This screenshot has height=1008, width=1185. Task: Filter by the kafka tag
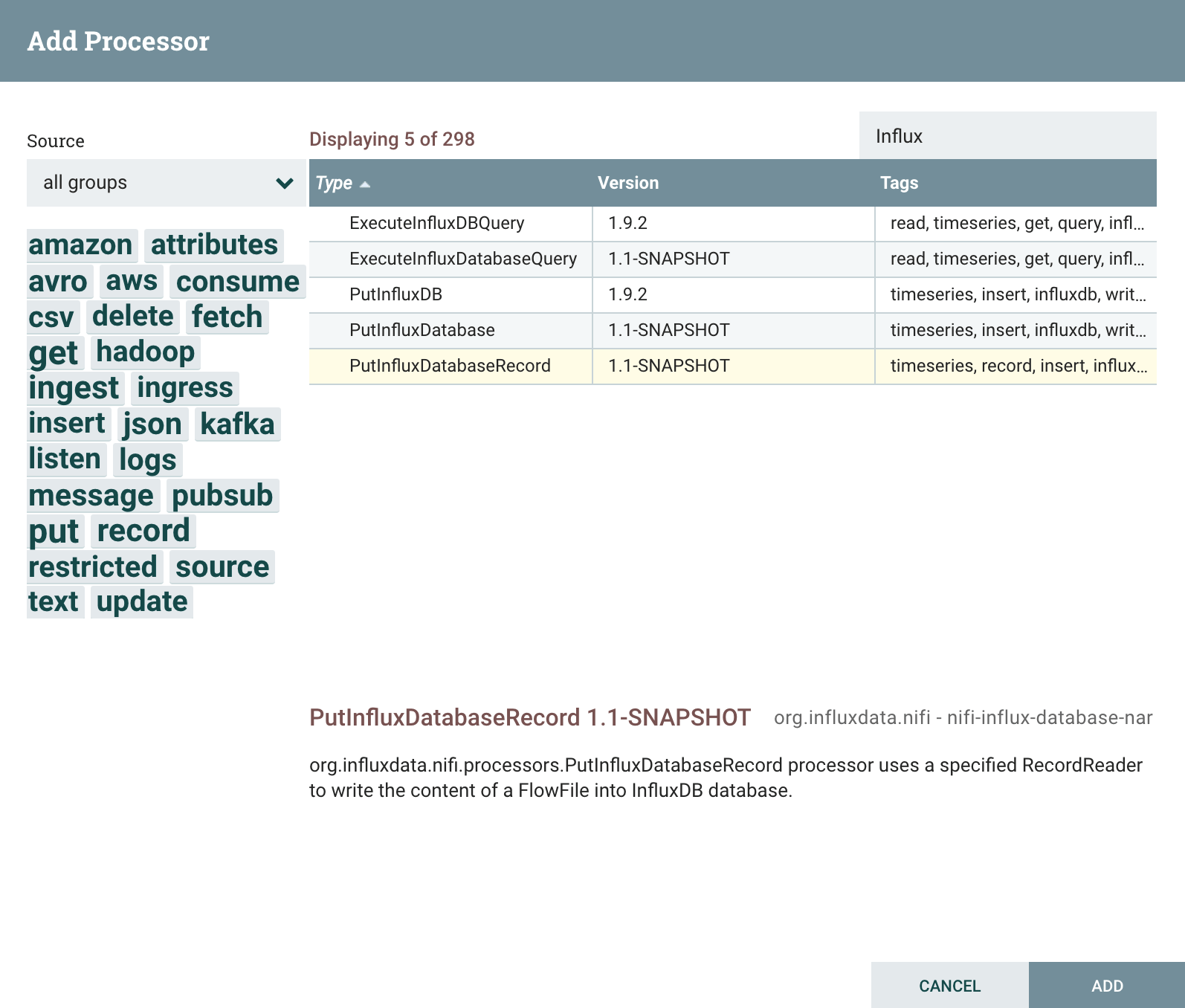tap(237, 424)
